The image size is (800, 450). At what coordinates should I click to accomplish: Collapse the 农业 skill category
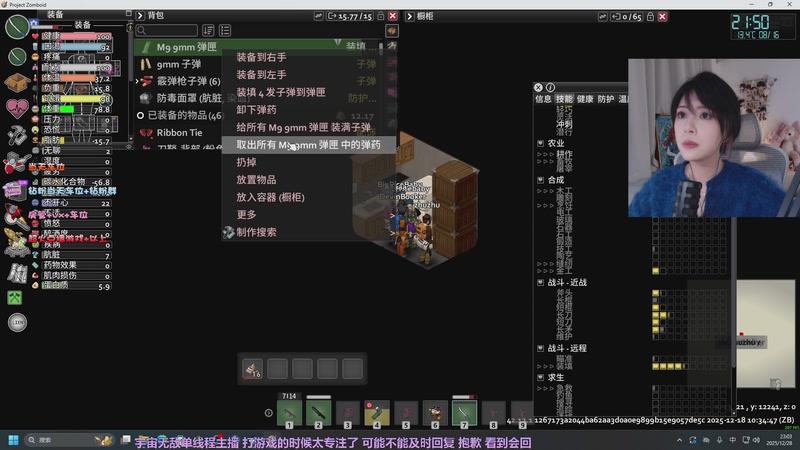pyautogui.click(x=540, y=143)
